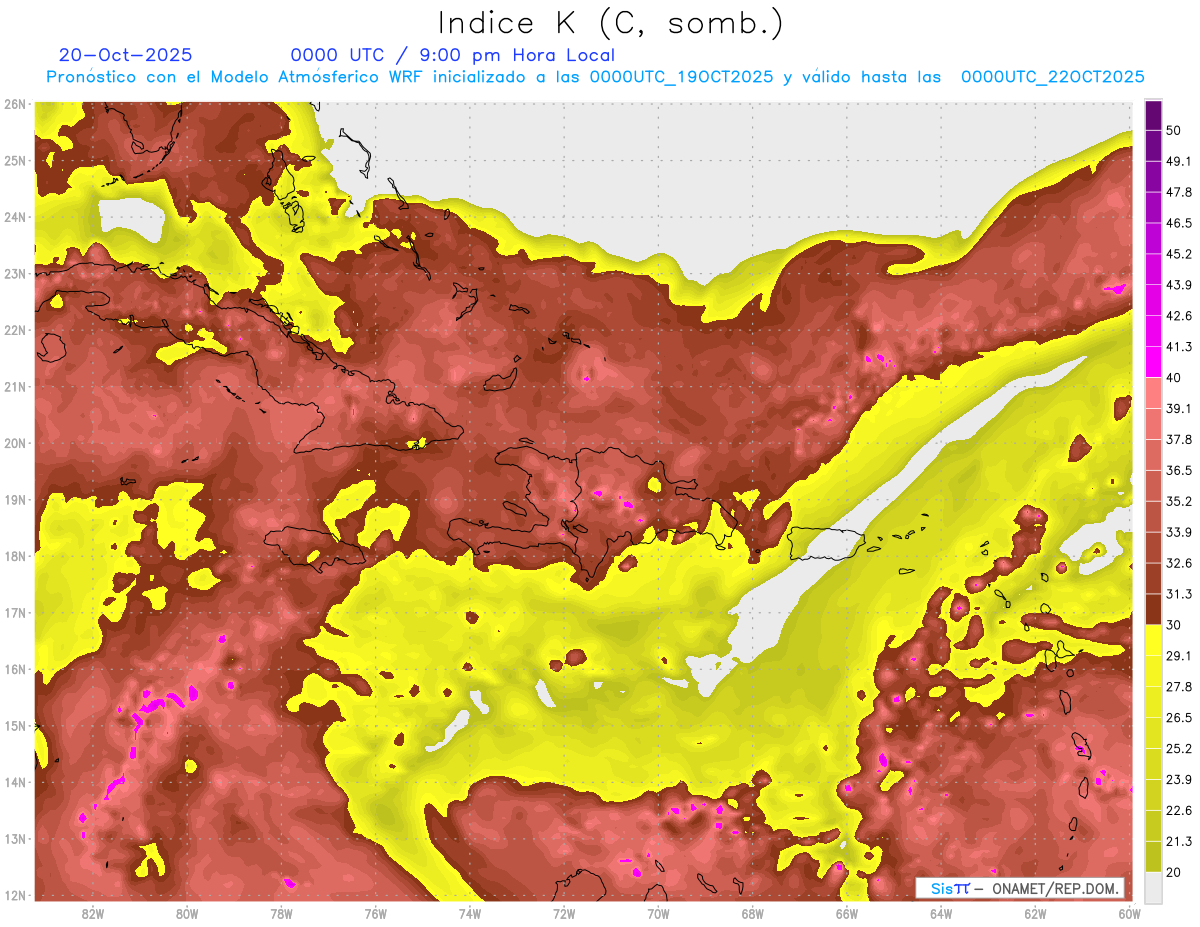This screenshot has height=927, width=1200.
Task: Click the 19N latitude axis label
Action: (x=15, y=500)
